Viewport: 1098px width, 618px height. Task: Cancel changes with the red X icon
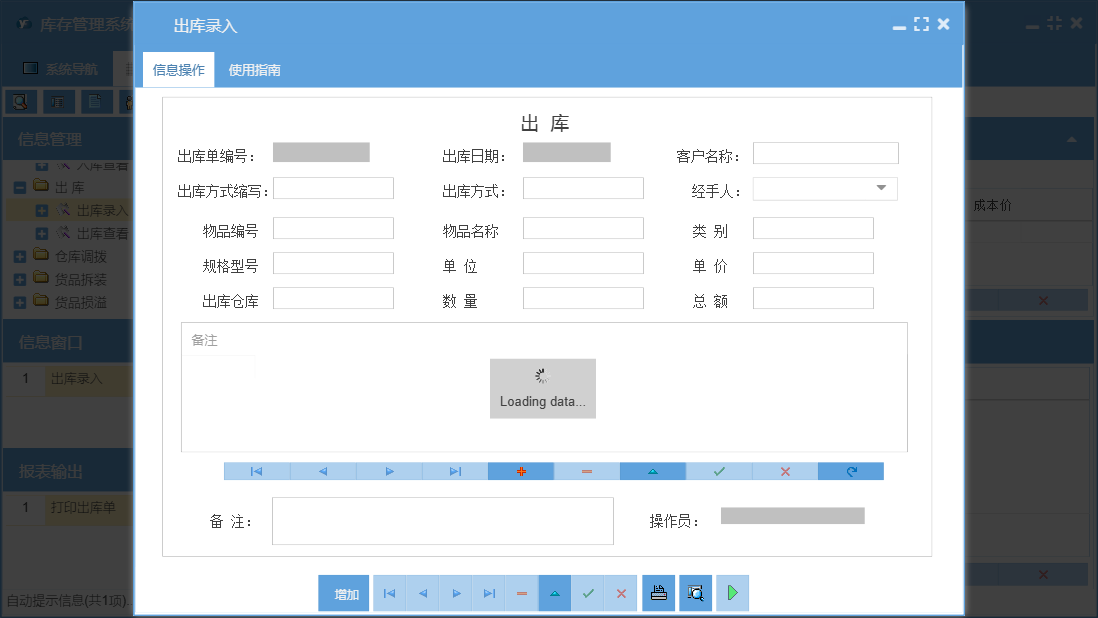[x=784, y=471]
